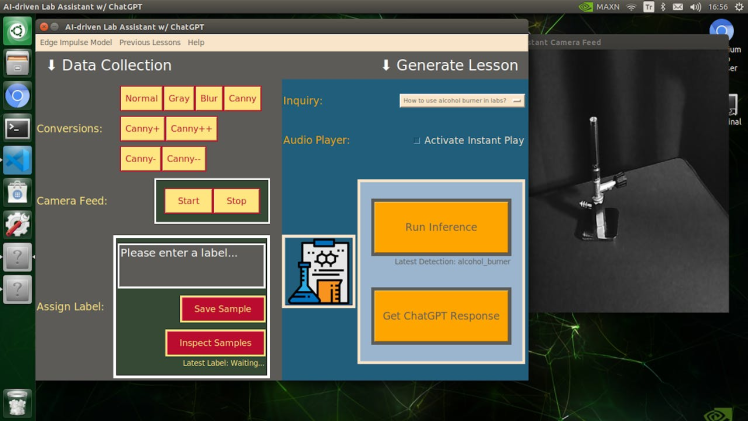Apply the Gray conversion
The image size is (748, 421).
[x=179, y=98]
